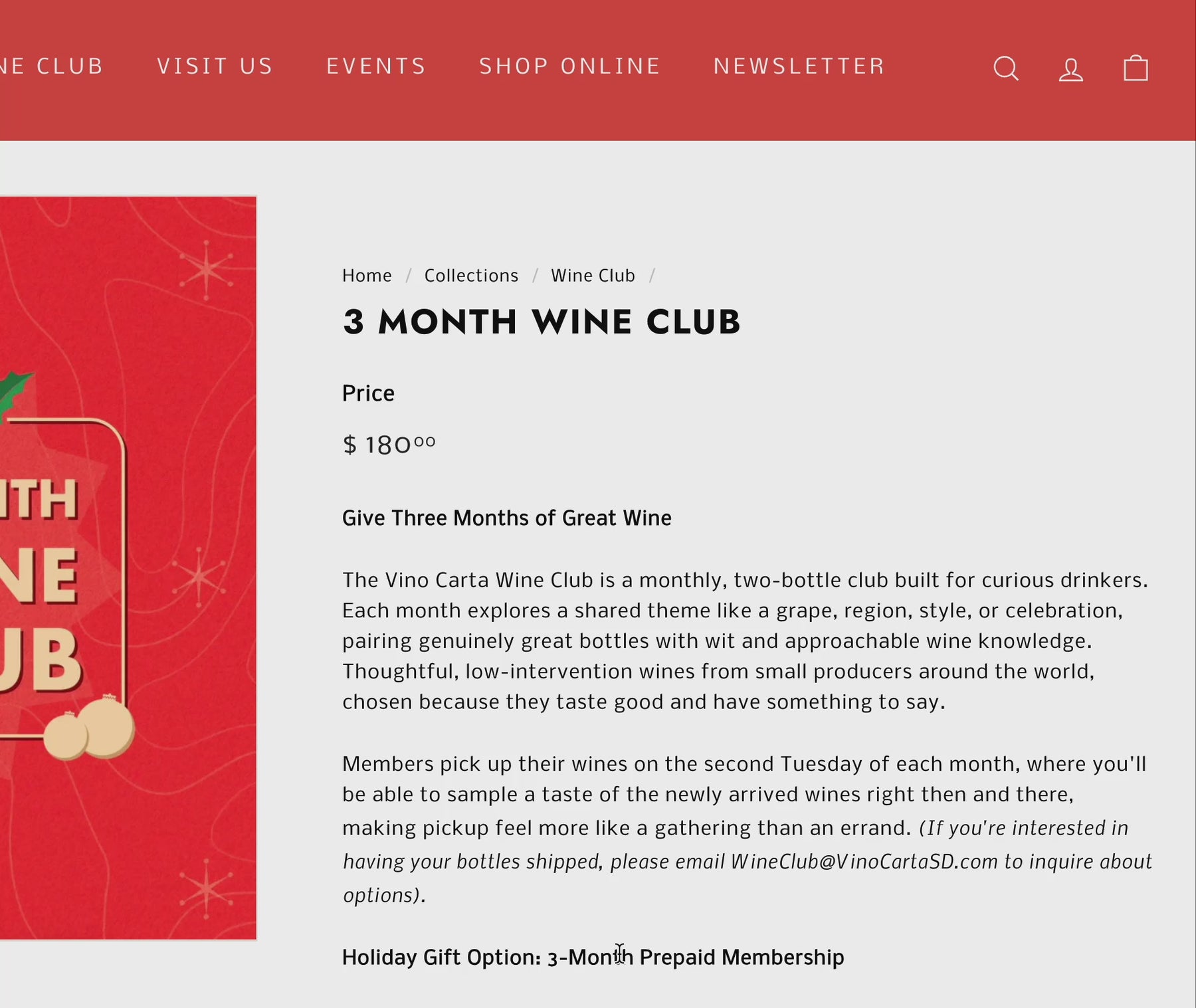Click the Holiday Gift Option heading
Image resolution: width=1196 pixels, height=1008 pixels.
tap(593, 958)
